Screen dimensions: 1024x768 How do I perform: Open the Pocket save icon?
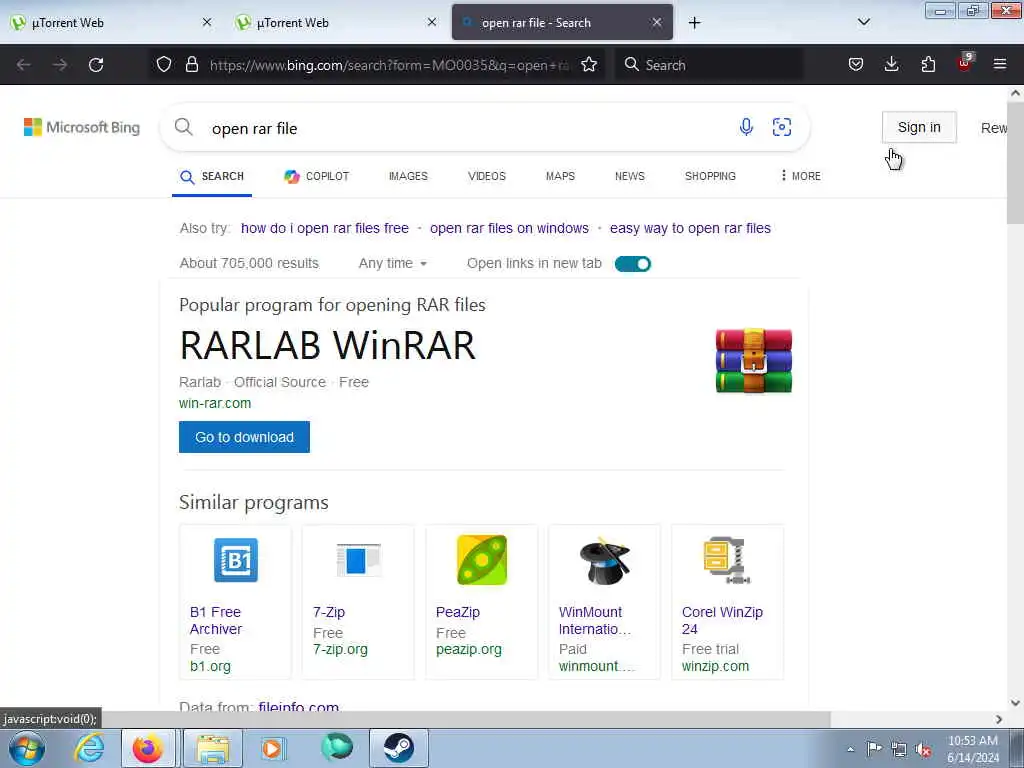(856, 65)
